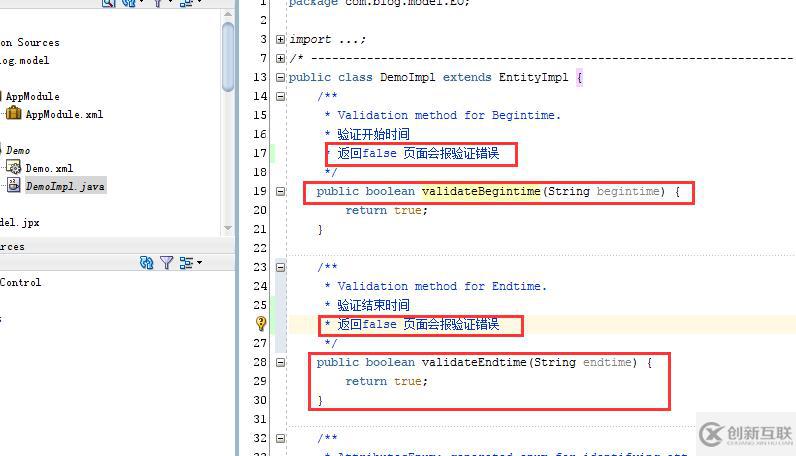Collapse the Endtime Javadoc comment at line 23

(x=280, y=267)
